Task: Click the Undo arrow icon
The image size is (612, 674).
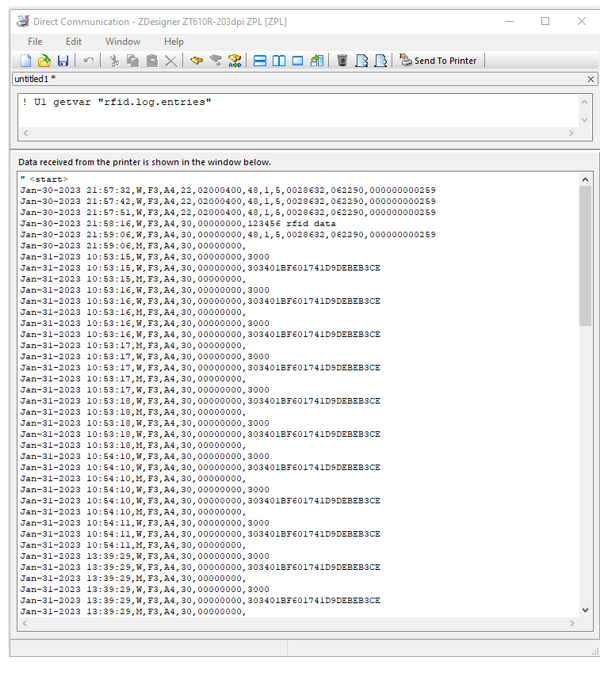Action: click(x=89, y=61)
